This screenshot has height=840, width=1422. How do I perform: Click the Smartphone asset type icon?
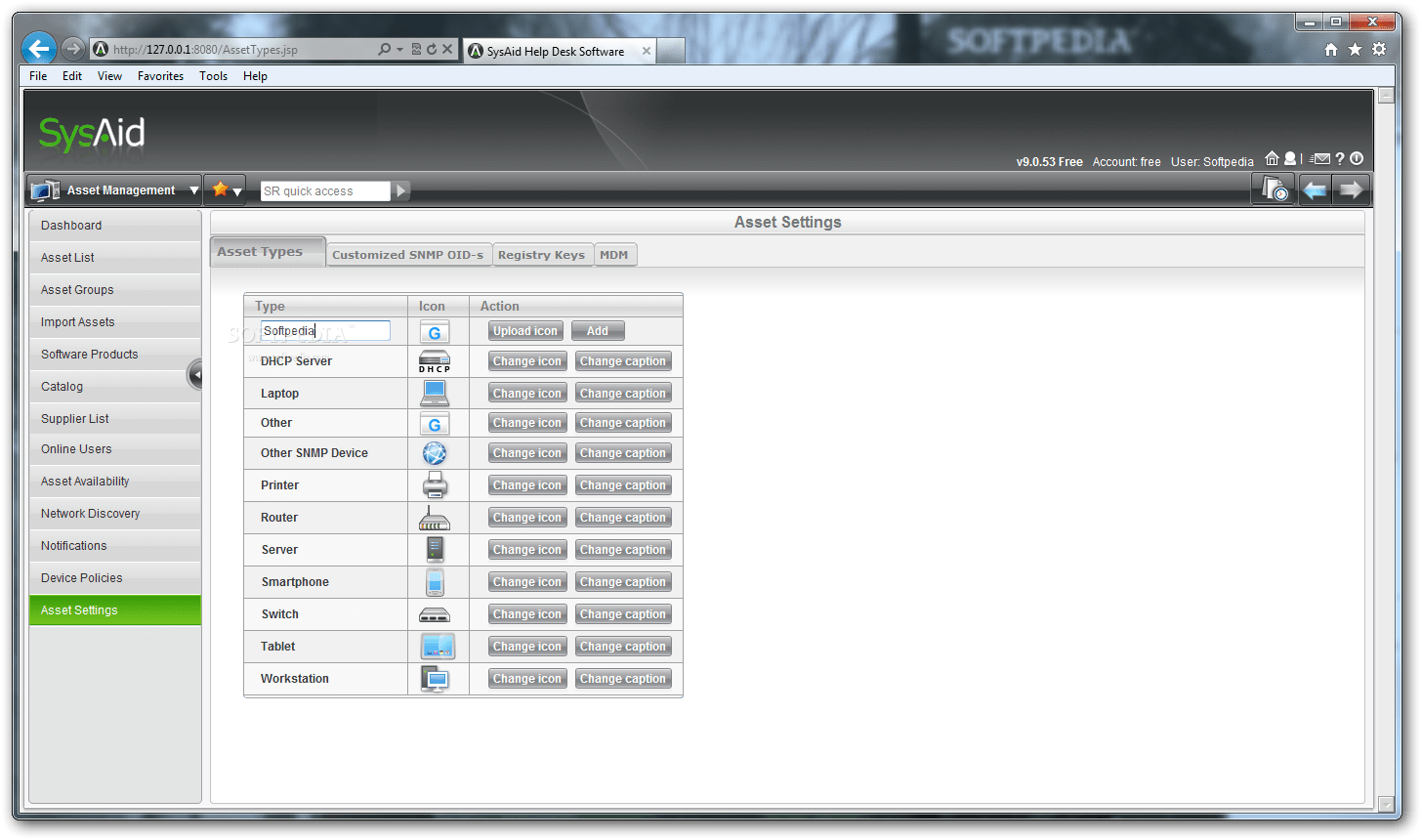(x=434, y=581)
